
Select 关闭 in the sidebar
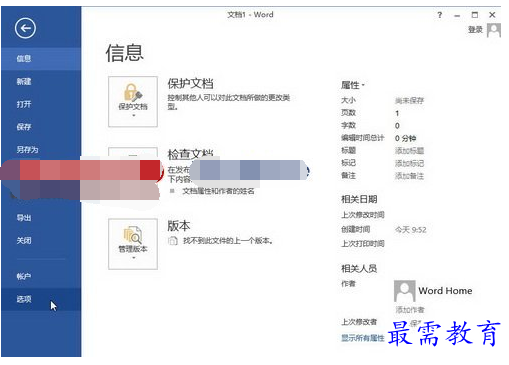point(41,240)
